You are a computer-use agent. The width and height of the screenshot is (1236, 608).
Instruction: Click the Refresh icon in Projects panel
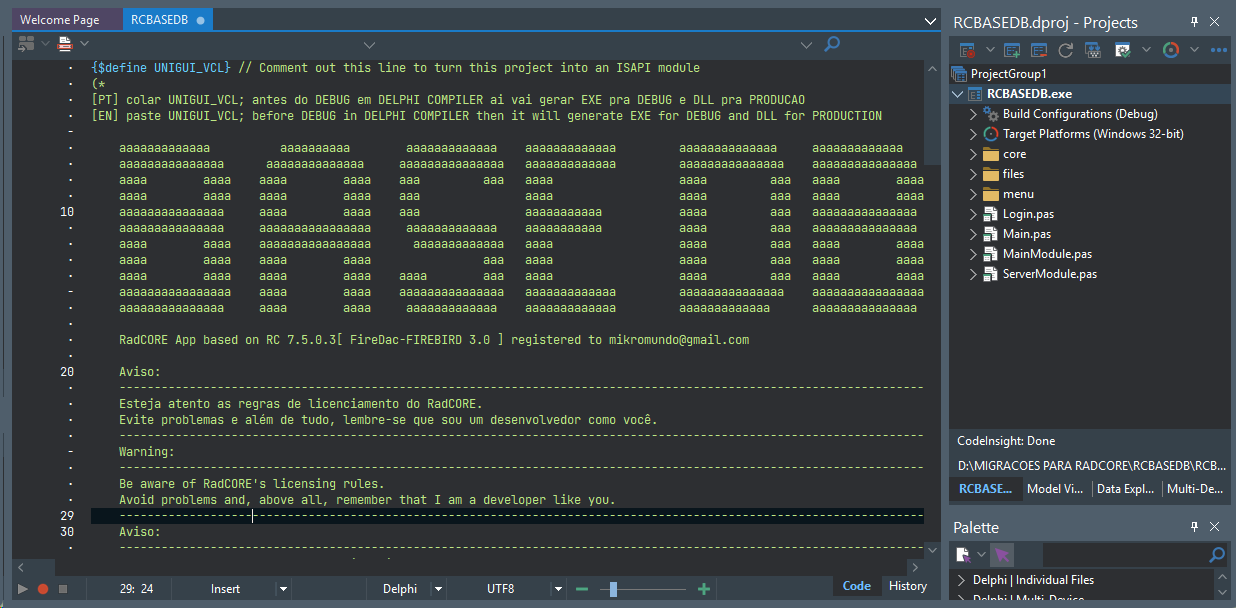[1066, 50]
